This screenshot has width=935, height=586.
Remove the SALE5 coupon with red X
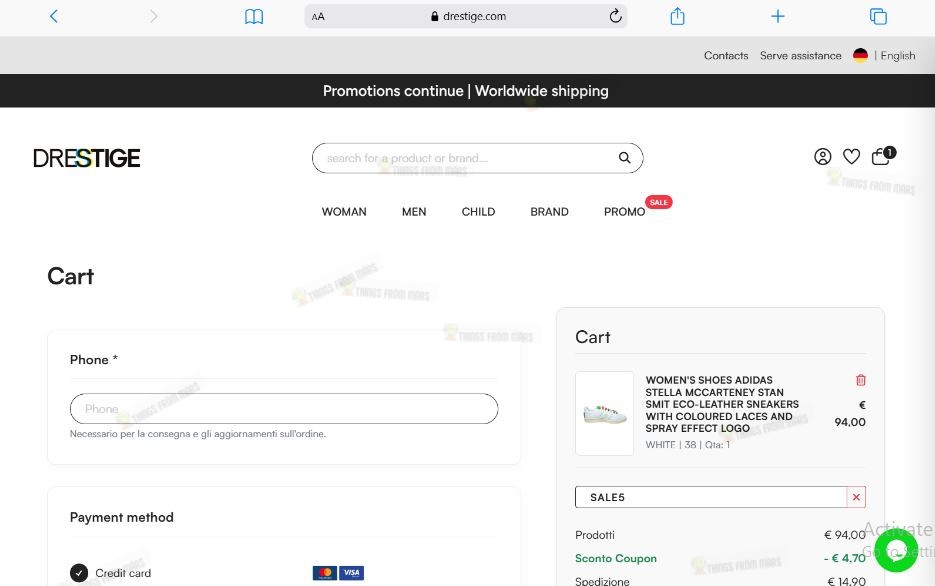[856, 497]
